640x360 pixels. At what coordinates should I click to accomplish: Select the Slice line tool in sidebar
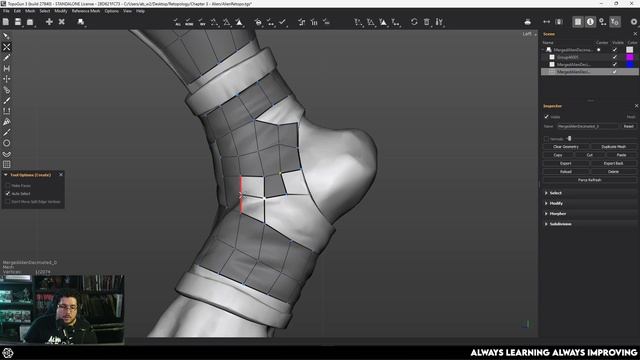pyautogui.click(x=7, y=132)
